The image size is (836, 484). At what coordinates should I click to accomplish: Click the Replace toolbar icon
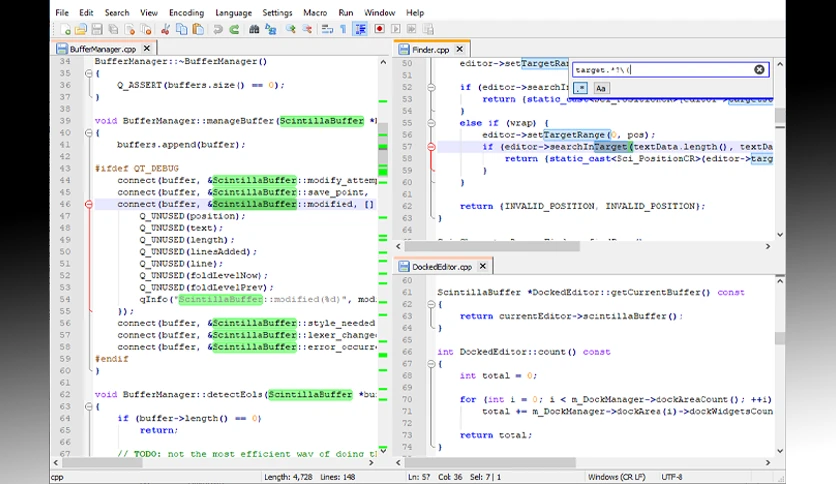point(270,29)
